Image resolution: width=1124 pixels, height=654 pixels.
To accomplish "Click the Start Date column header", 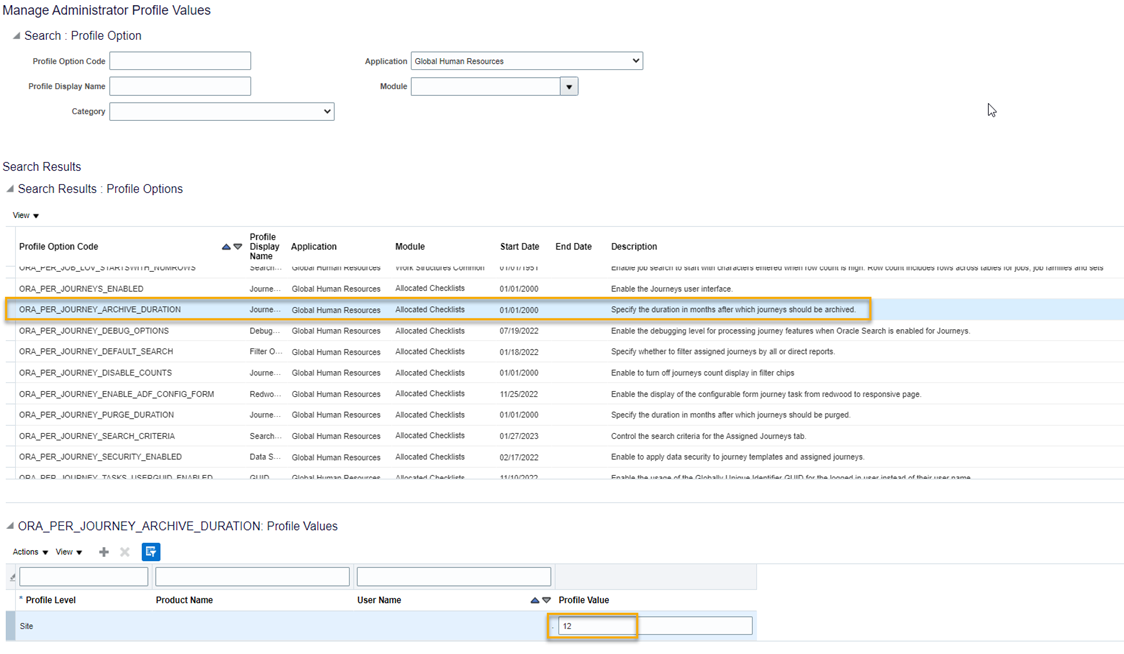I will (520, 247).
